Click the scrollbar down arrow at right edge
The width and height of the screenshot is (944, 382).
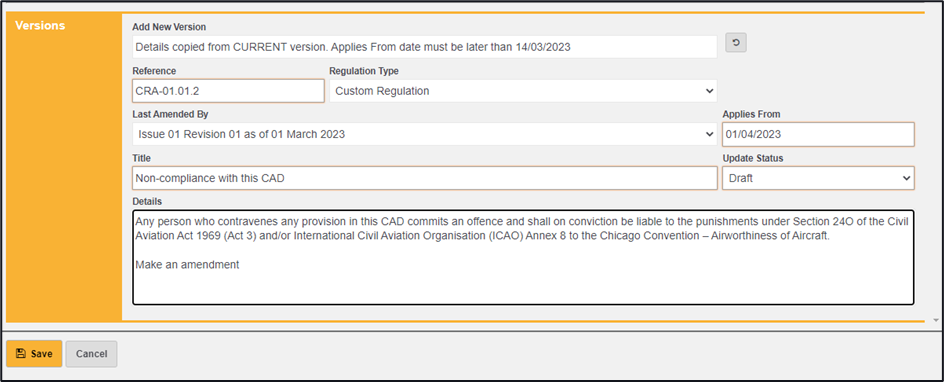pos(936,320)
